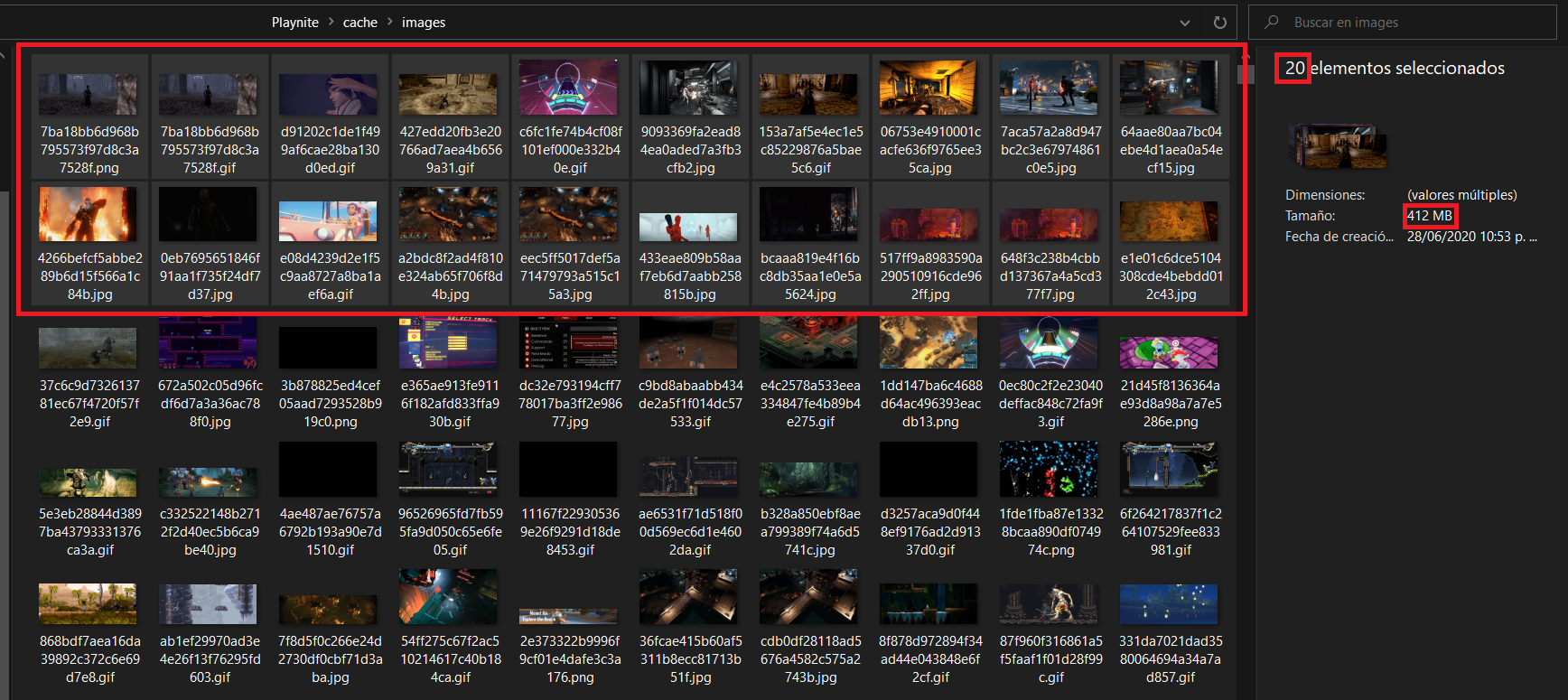Go to Playnite folder in breadcrumb
Viewport: 1568px width, 700px height.
point(294,23)
